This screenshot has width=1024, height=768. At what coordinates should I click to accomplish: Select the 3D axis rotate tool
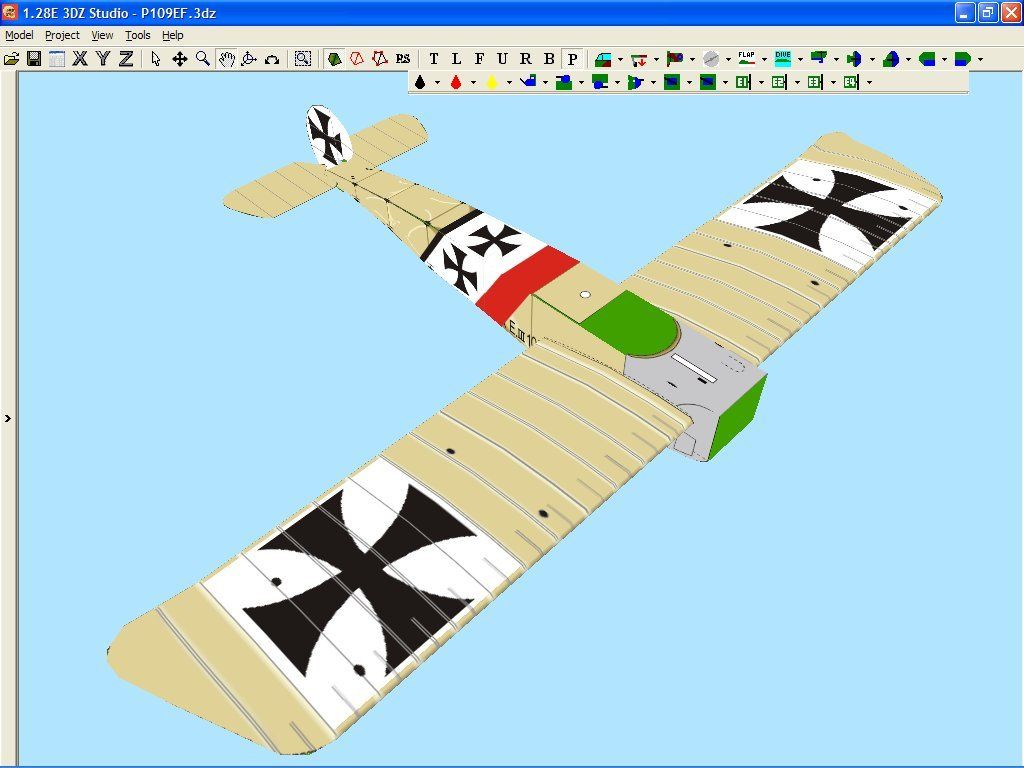(249, 59)
